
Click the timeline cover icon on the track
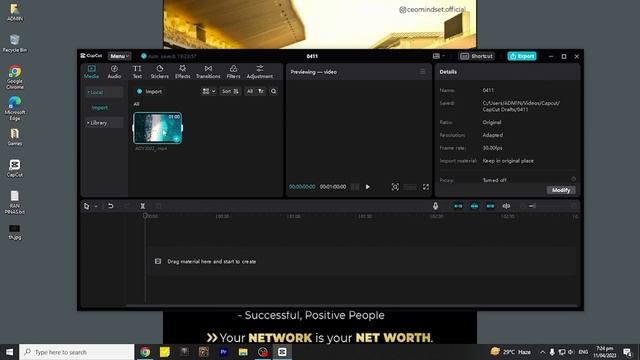point(158,261)
